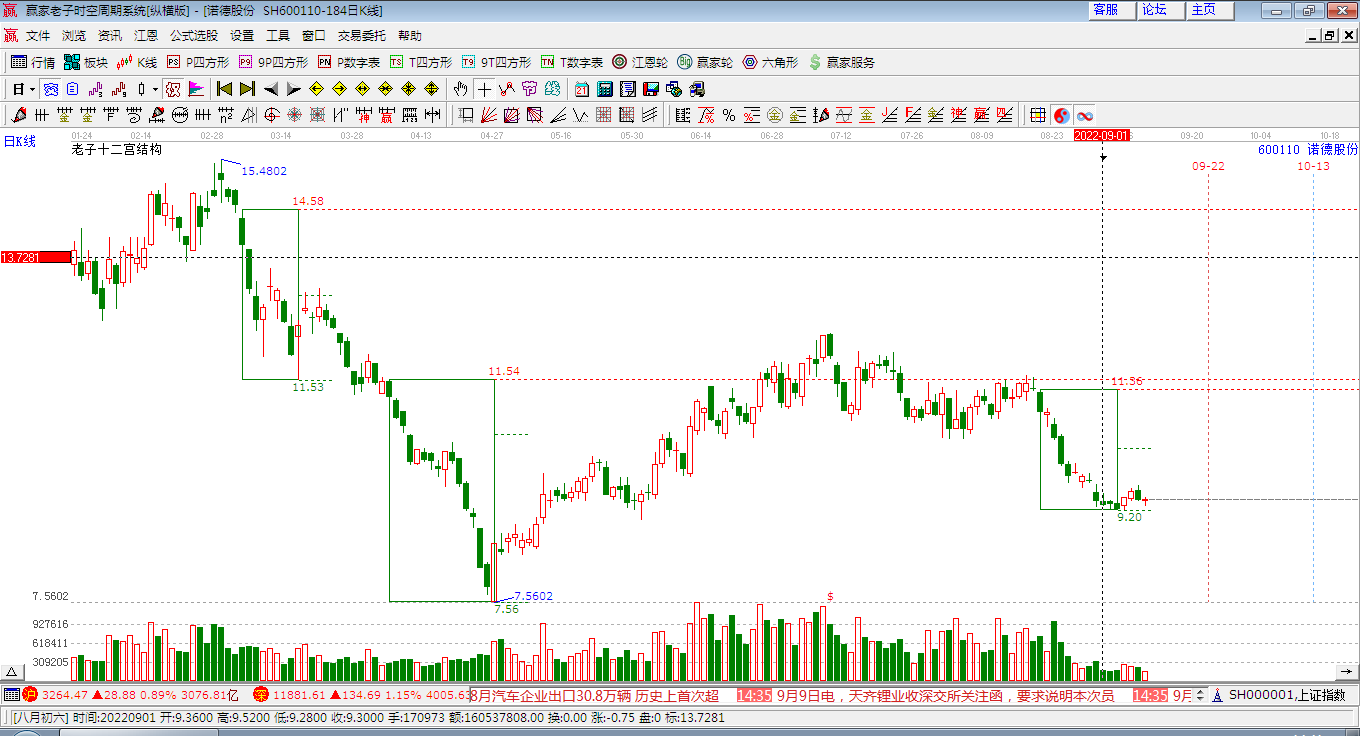
Task: Open the calculator icon
Action: (x=603, y=89)
